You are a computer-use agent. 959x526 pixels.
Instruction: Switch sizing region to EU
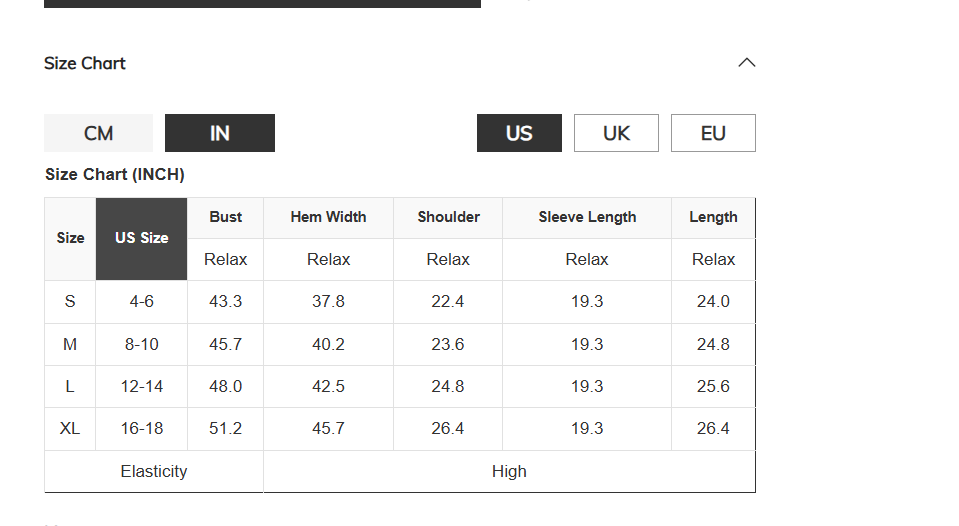click(713, 133)
